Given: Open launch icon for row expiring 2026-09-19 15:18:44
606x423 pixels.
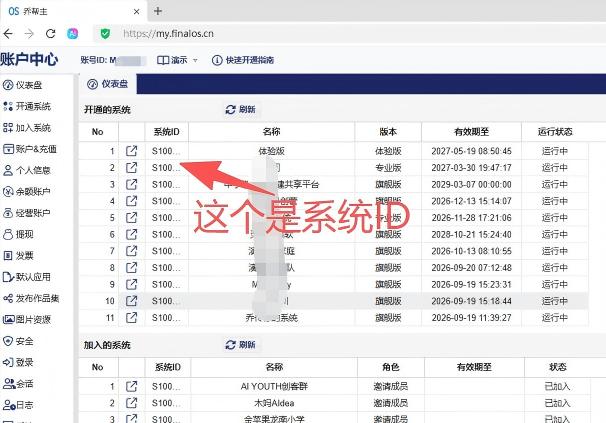Looking at the screenshot, I should click(131, 301).
